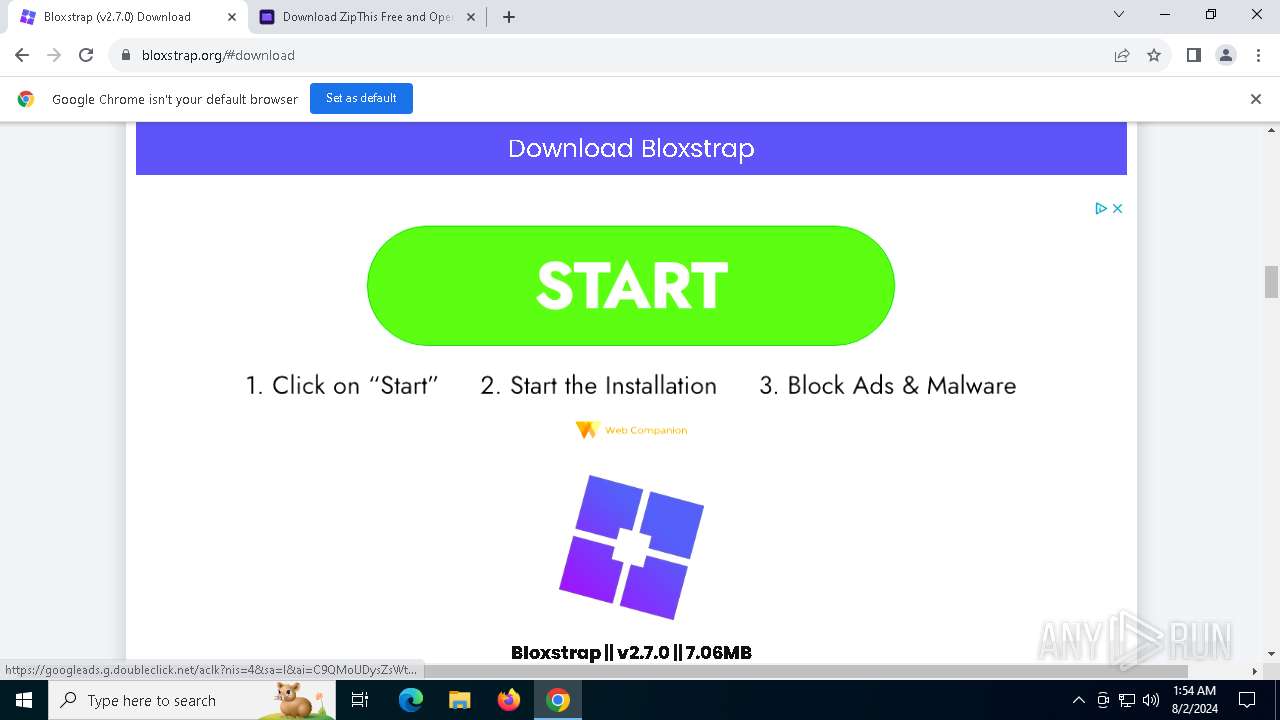Click the volume speaker tray icon
This screenshot has height=720, width=1280.
(1151, 700)
